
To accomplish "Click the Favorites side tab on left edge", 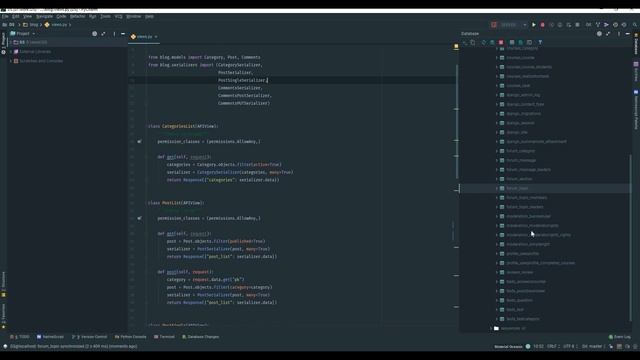I will (x=3, y=316).
